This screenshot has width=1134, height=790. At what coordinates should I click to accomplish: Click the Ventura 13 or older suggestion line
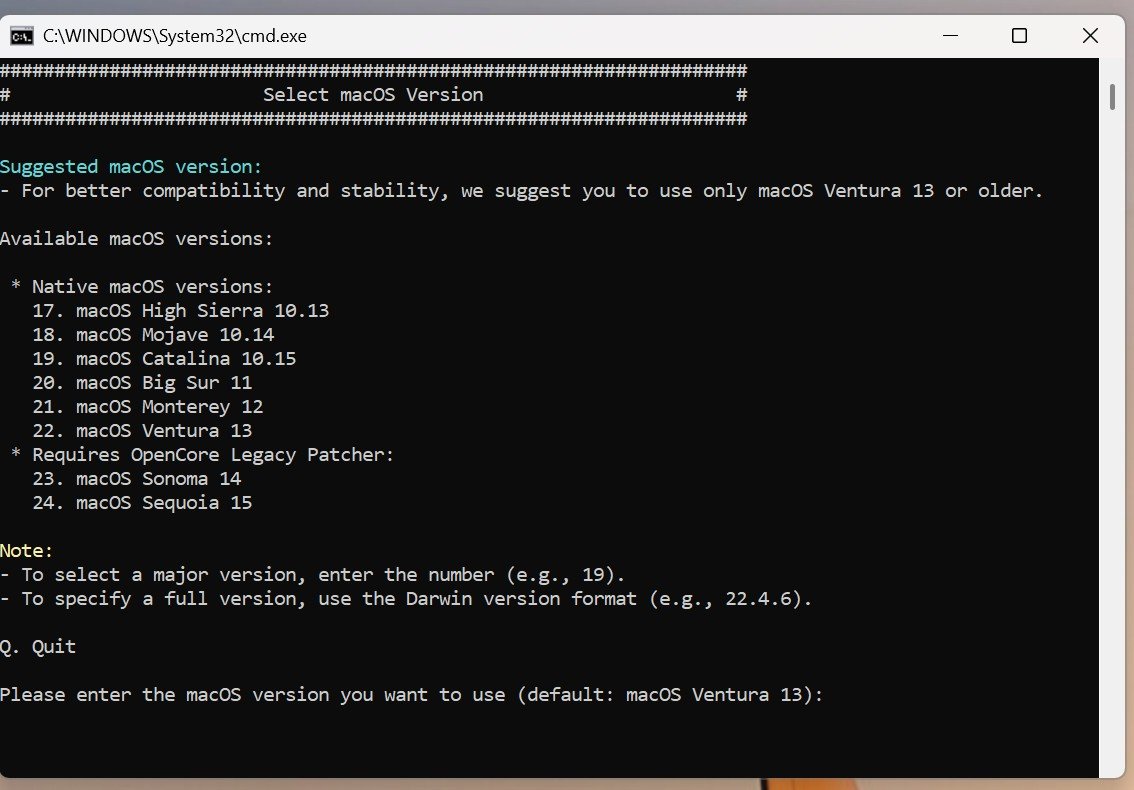pos(521,191)
